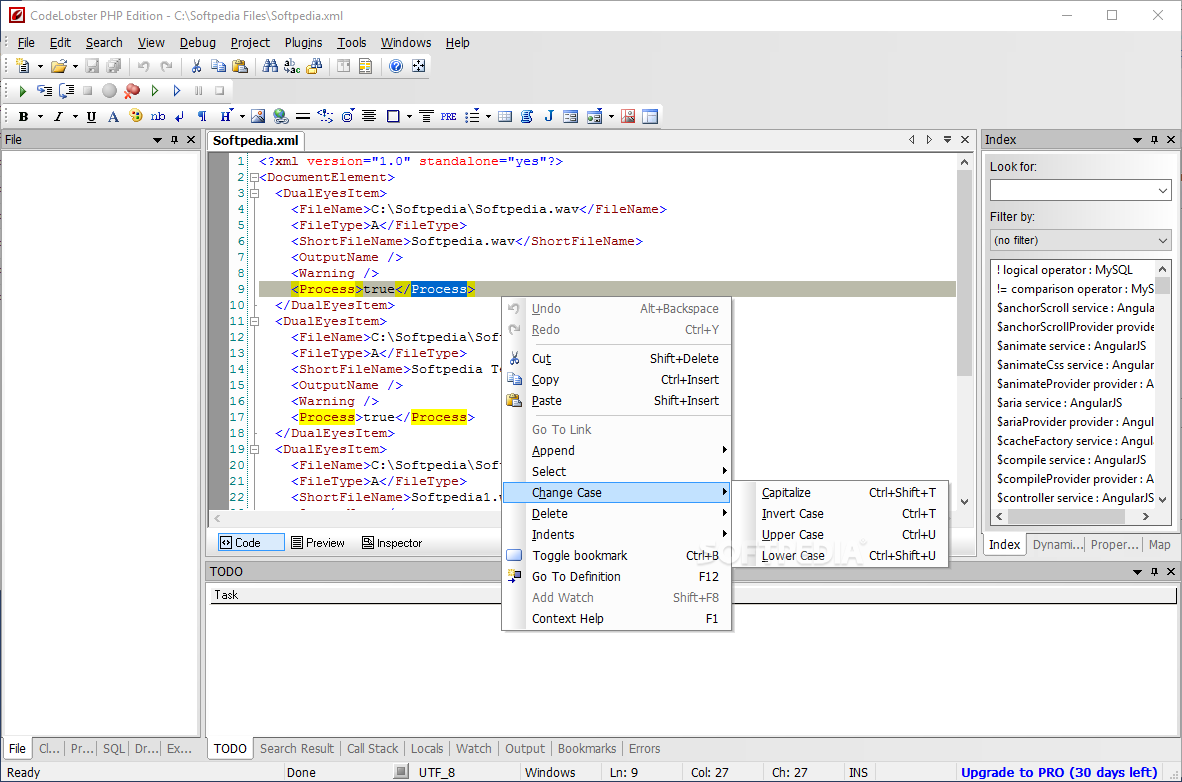Image resolution: width=1182 pixels, height=782 pixels.
Task: Click Context Help in the context menu
Action: tap(617, 619)
